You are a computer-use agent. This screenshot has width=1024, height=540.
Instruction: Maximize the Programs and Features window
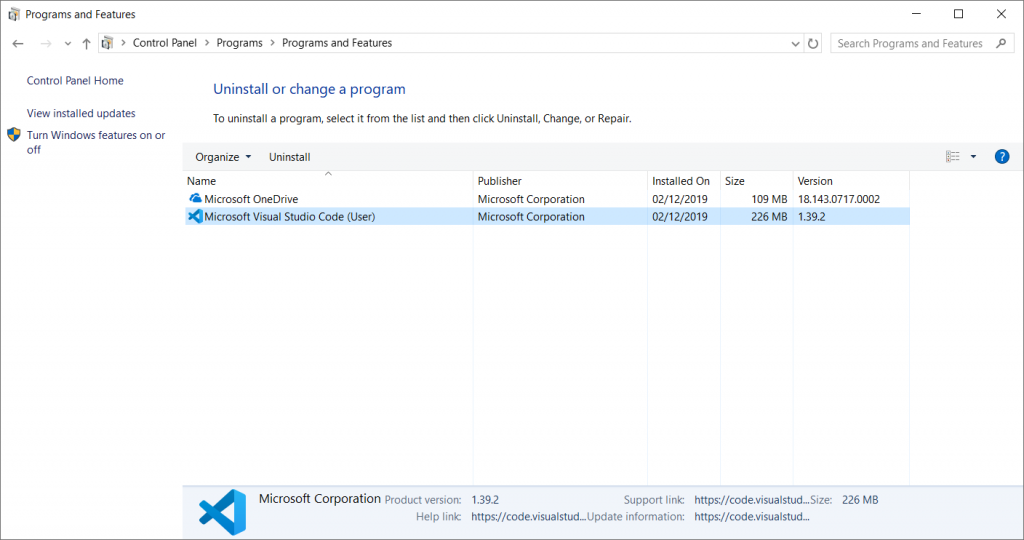pyautogui.click(x=958, y=14)
